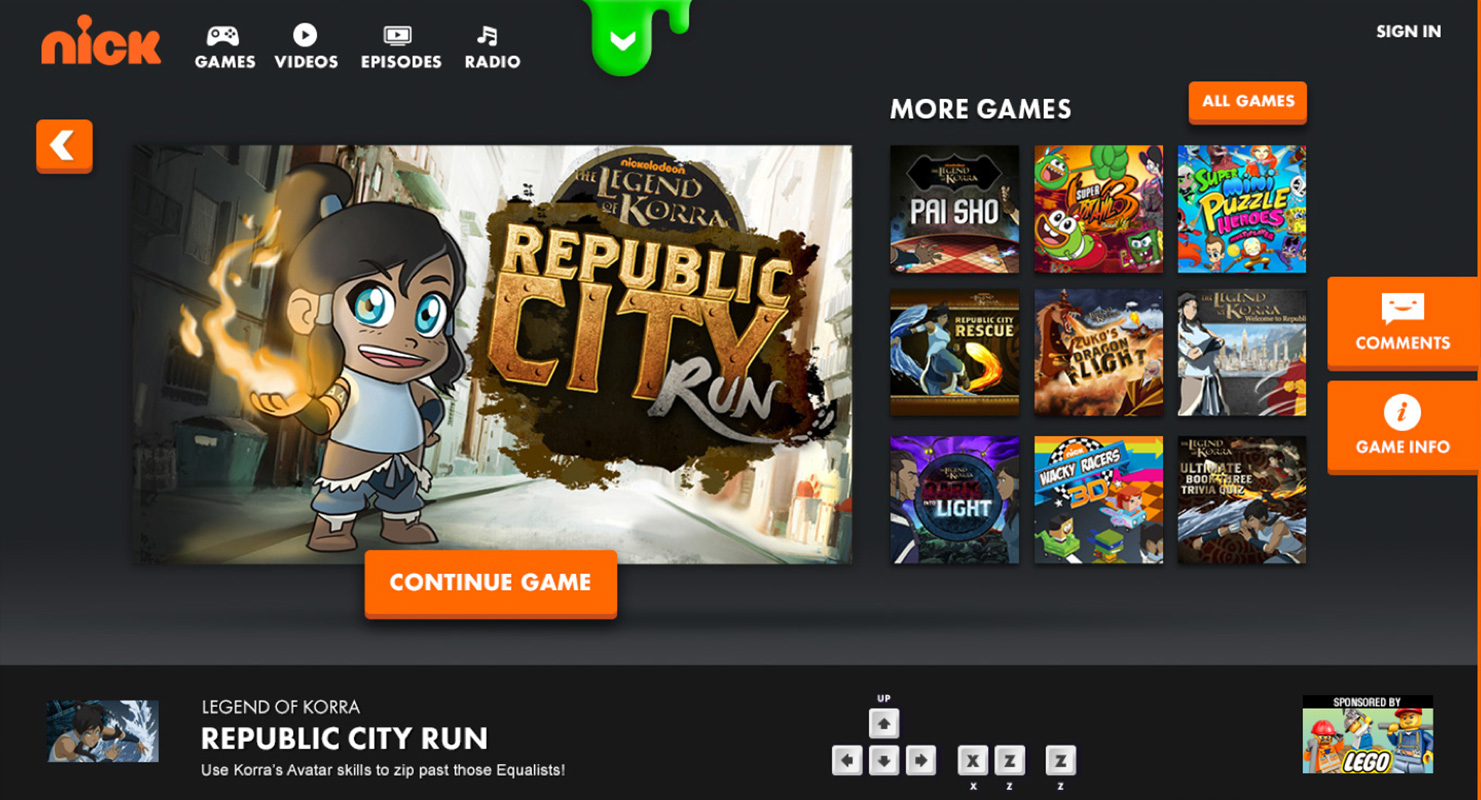Go back with the orange arrow button
This screenshot has width=1481, height=800.
click(x=64, y=147)
